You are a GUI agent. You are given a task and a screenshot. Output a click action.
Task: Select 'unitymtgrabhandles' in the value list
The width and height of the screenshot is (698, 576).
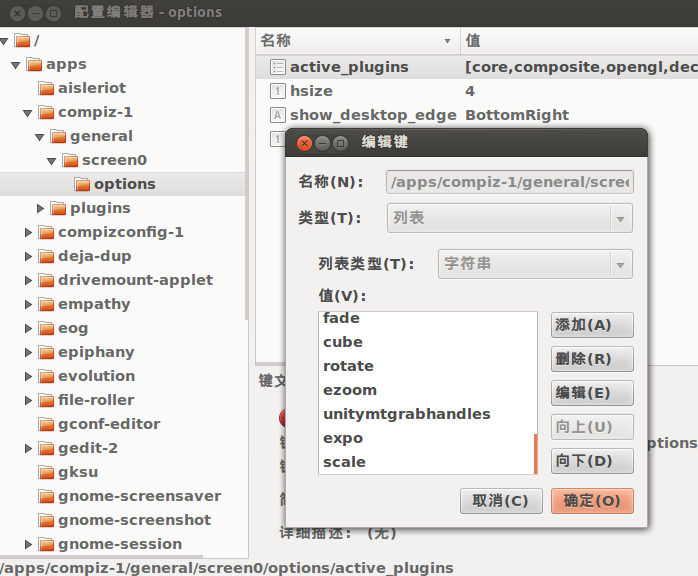(427, 414)
